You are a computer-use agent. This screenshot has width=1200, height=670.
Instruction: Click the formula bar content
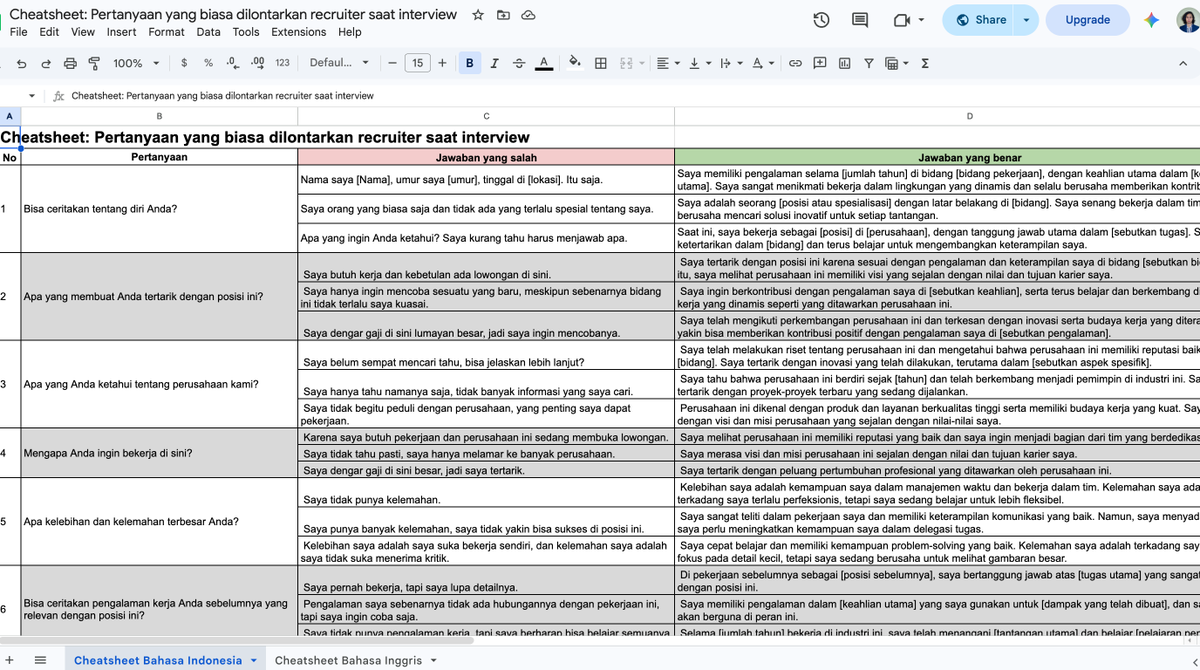(223, 96)
